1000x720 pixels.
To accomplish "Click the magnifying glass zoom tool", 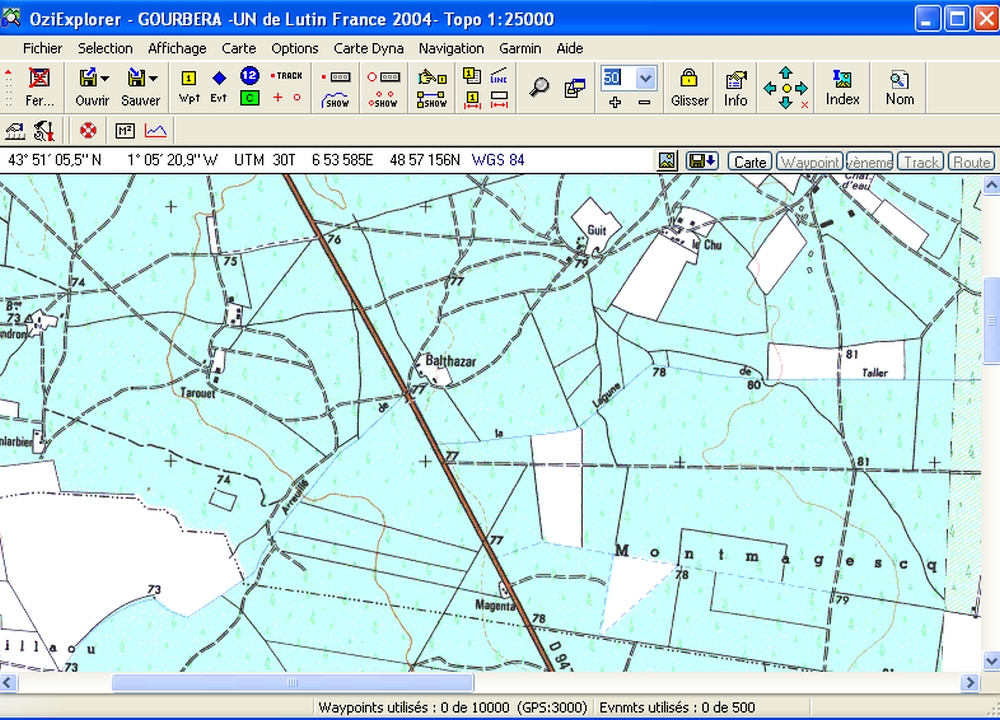I will (539, 87).
